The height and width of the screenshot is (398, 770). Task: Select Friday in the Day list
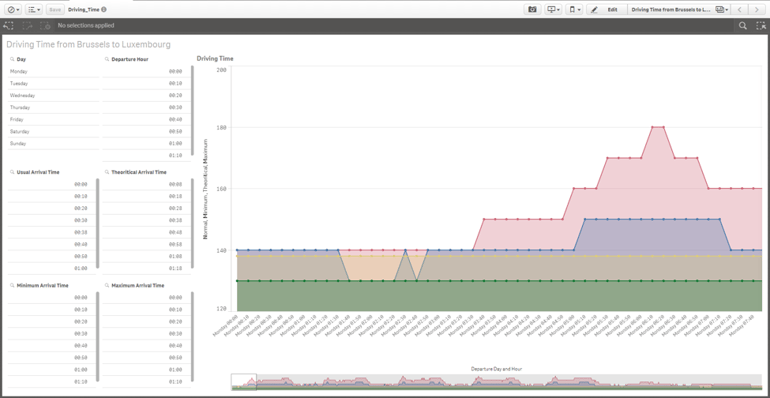tap(54, 119)
